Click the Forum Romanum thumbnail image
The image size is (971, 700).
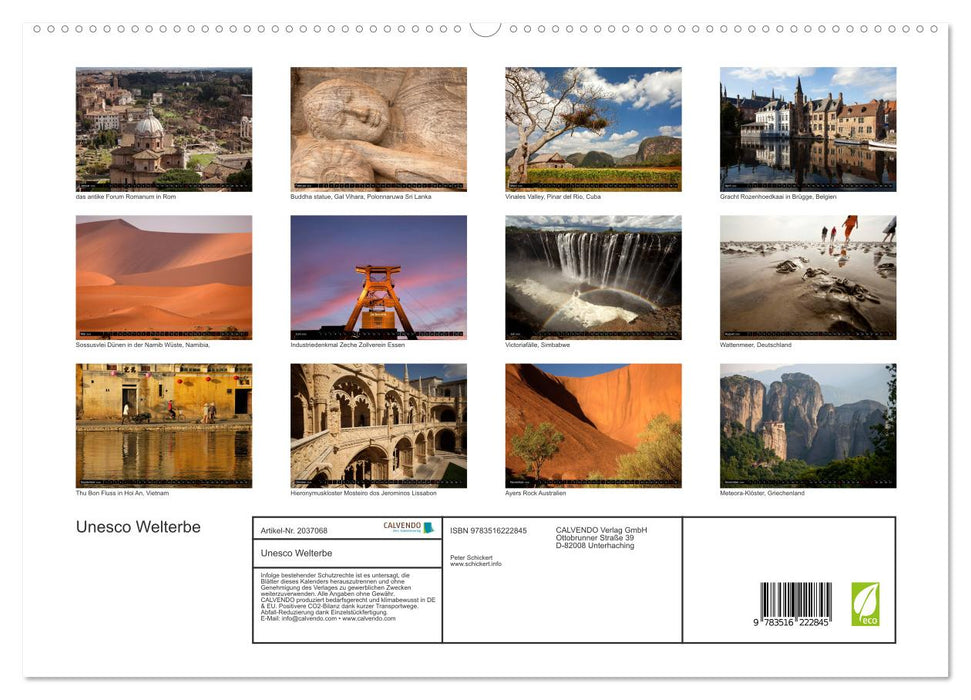tap(164, 128)
